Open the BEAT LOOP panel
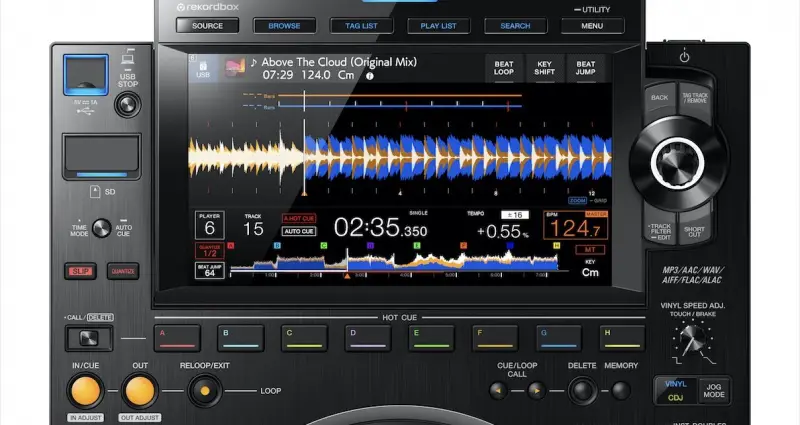This screenshot has width=800, height=425. 505,68
